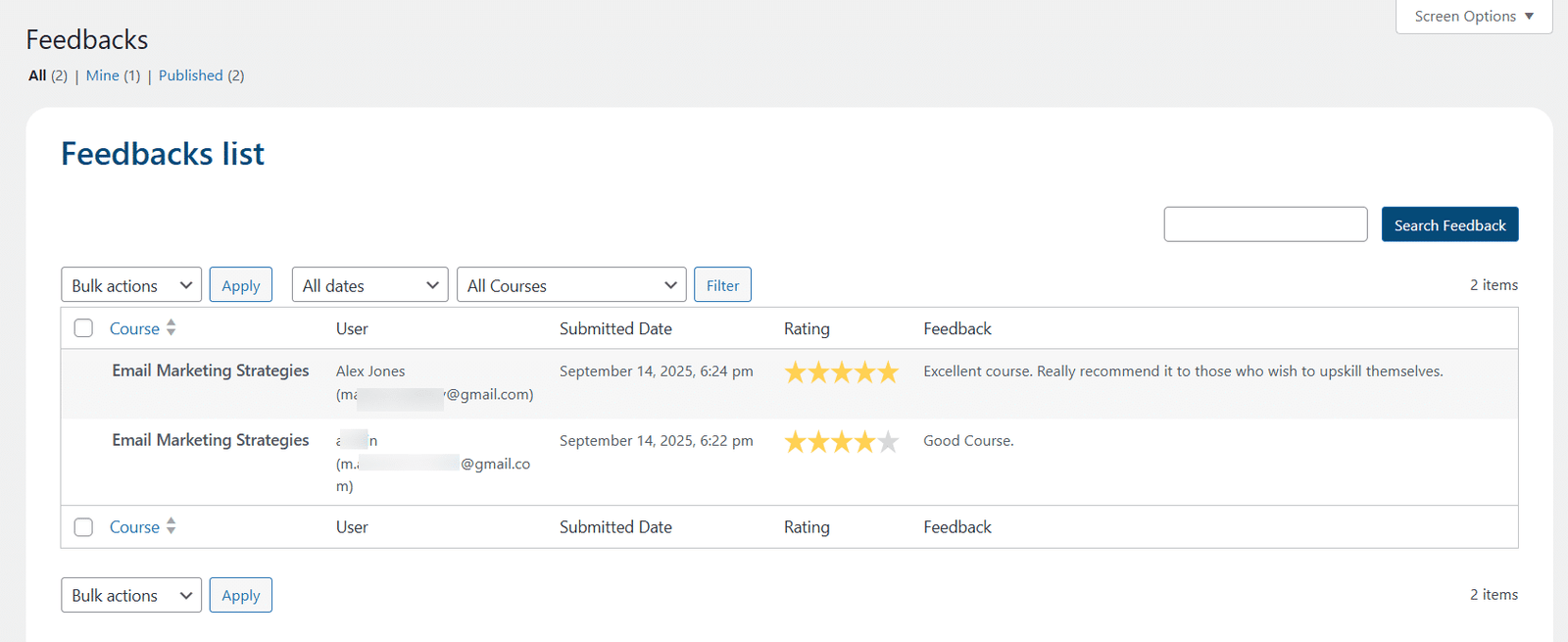Click the Search Feedback button
Image resolution: width=1568 pixels, height=642 pixels.
coord(1450,224)
